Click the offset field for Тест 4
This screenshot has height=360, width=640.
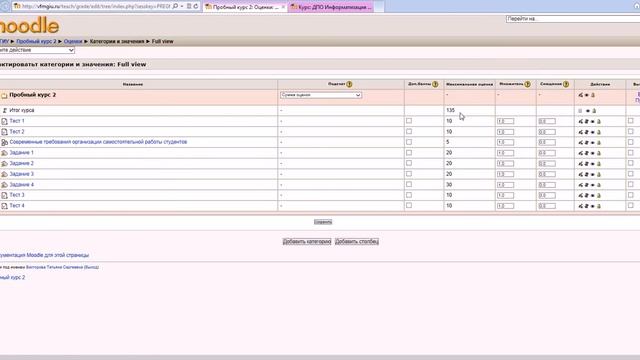547,206
